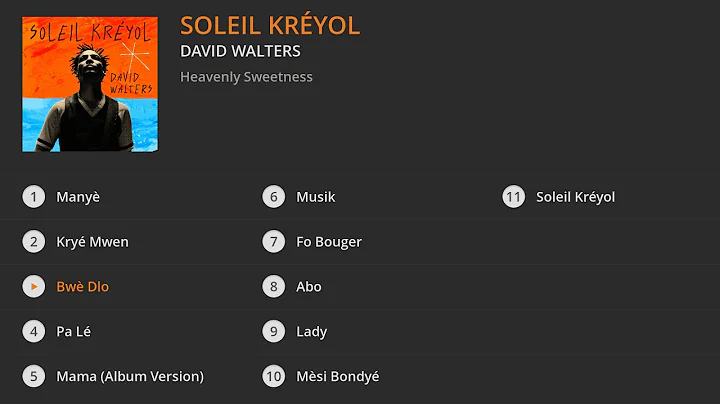This screenshot has width=720, height=404.
Task: Click the number 5 circle icon
Action: click(x=34, y=377)
